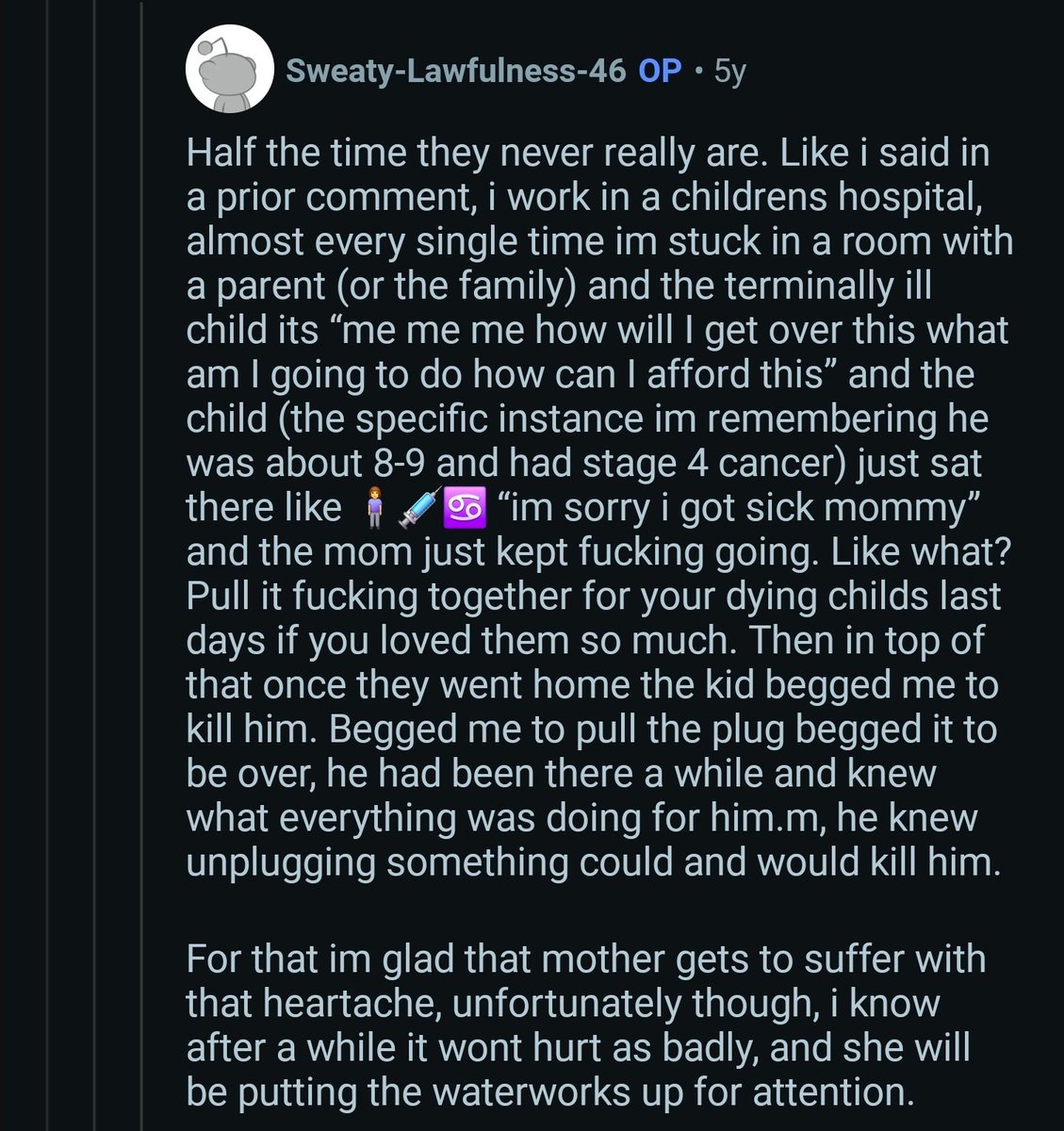Open the Sweaty-Lawfulness-46 user profile name

click(x=455, y=72)
